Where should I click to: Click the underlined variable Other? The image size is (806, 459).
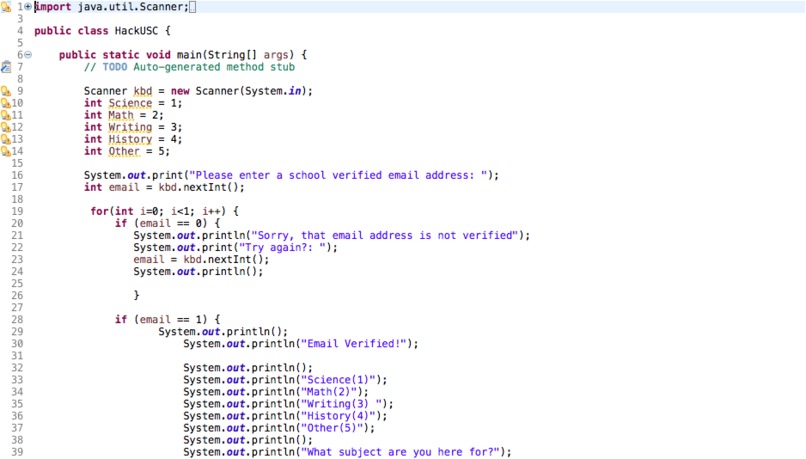pyautogui.click(x=124, y=151)
